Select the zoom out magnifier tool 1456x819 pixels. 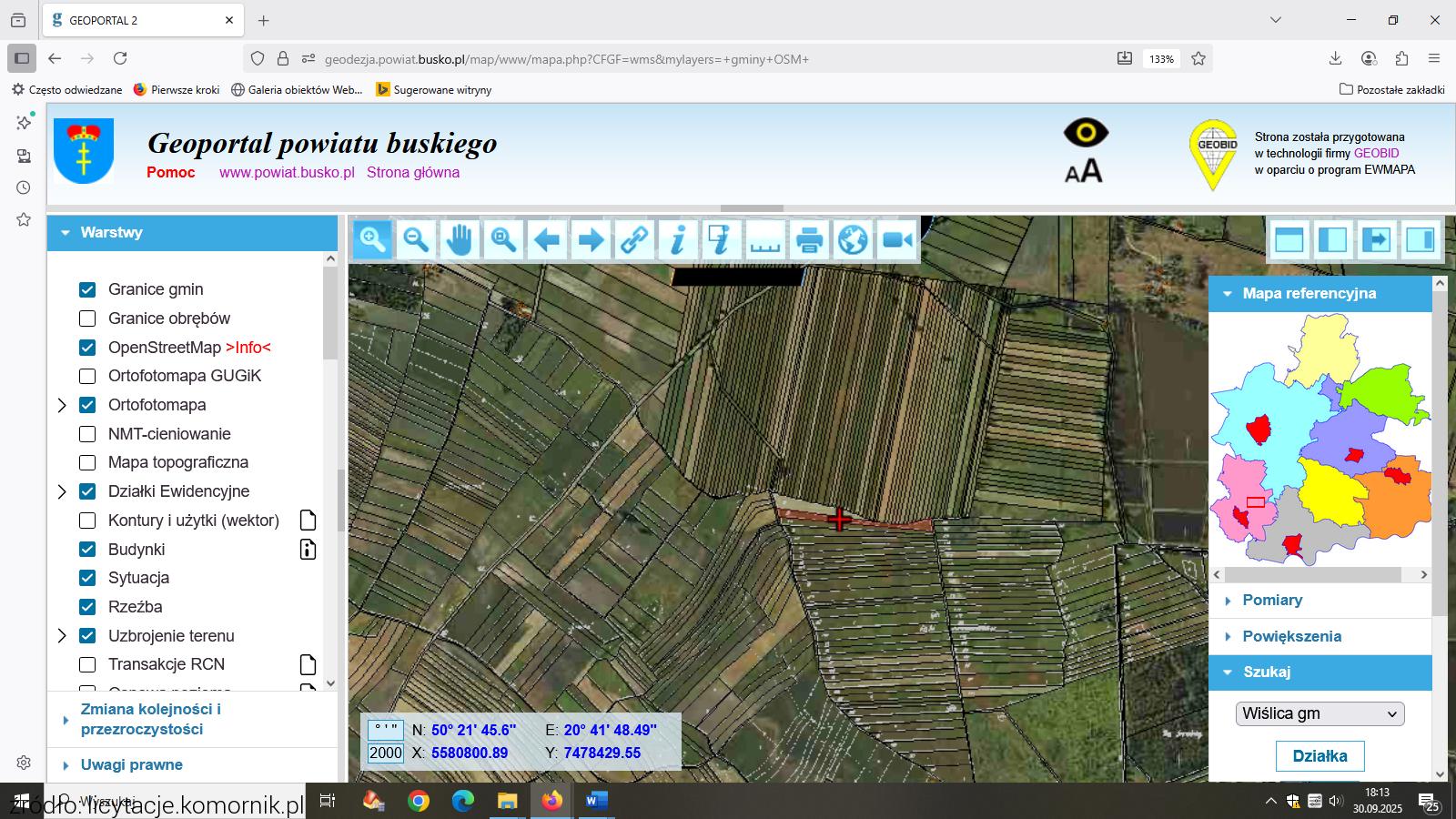tap(416, 240)
